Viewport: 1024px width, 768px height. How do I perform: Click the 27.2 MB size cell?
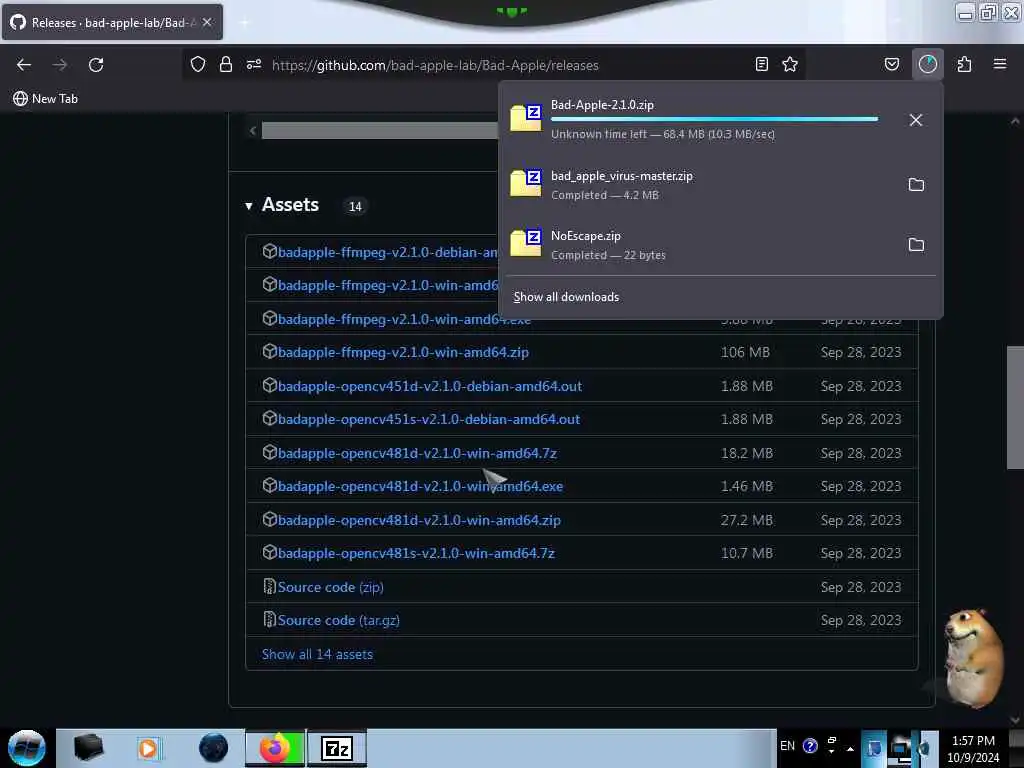tap(747, 520)
